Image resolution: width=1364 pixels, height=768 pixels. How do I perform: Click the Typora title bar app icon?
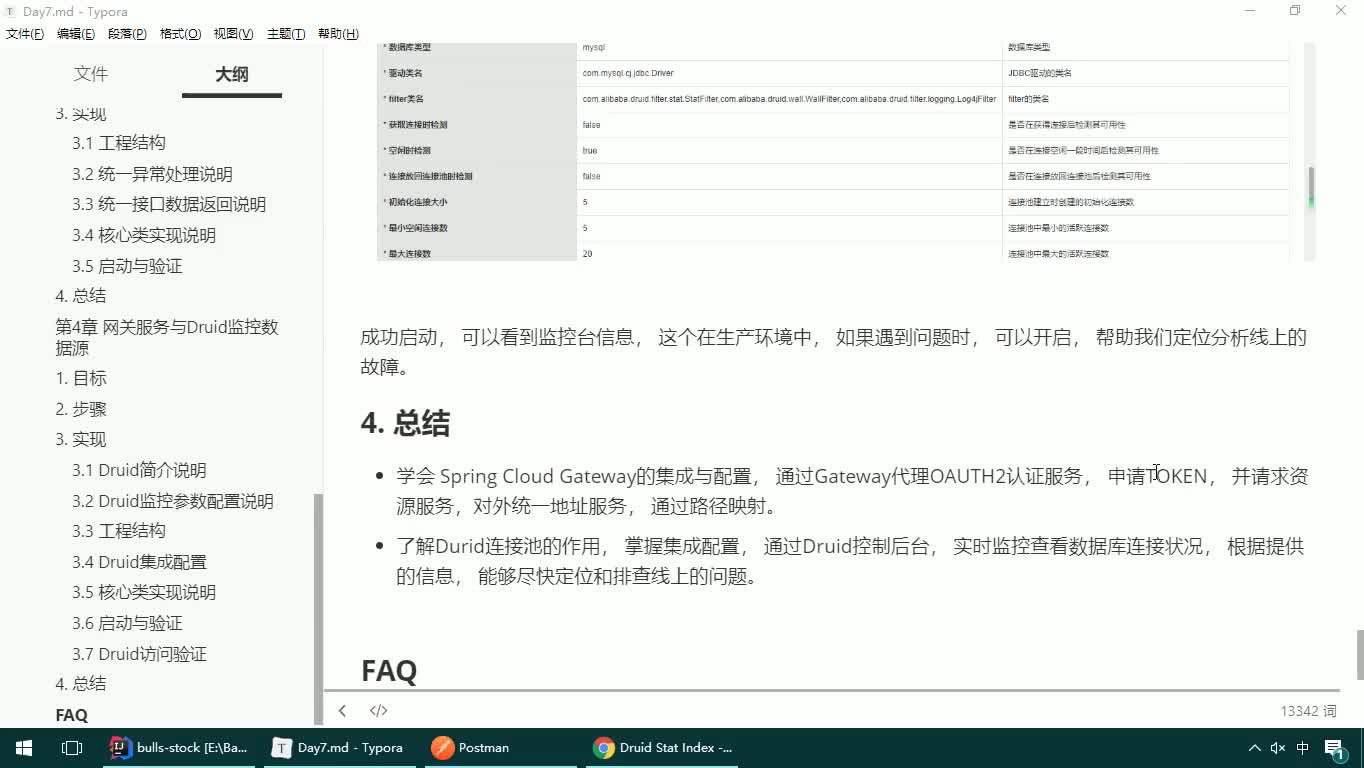click(10, 11)
